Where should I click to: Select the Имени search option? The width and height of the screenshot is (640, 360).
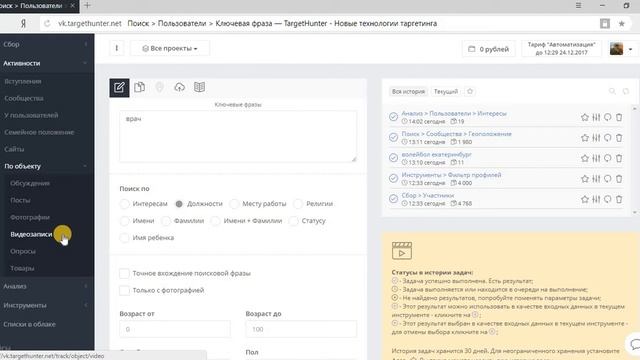[124, 221]
